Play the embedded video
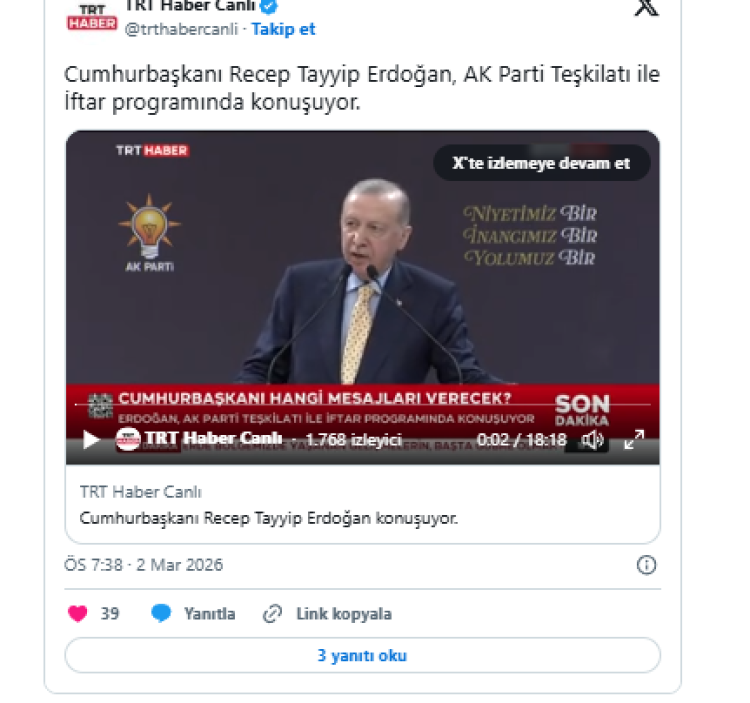The height and width of the screenshot is (703, 750). point(90,439)
